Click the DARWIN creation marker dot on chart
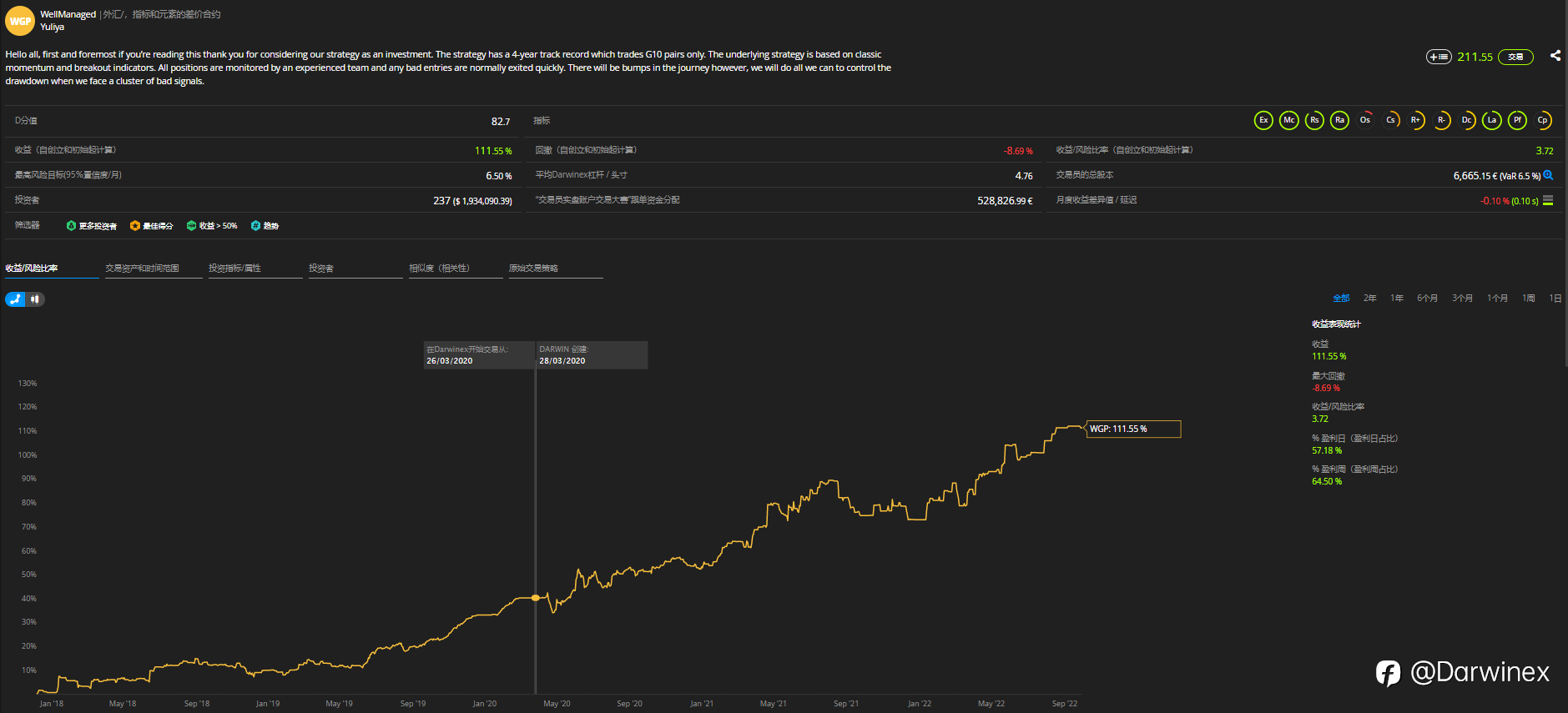Viewport: 1568px width, 713px height. coord(536,598)
